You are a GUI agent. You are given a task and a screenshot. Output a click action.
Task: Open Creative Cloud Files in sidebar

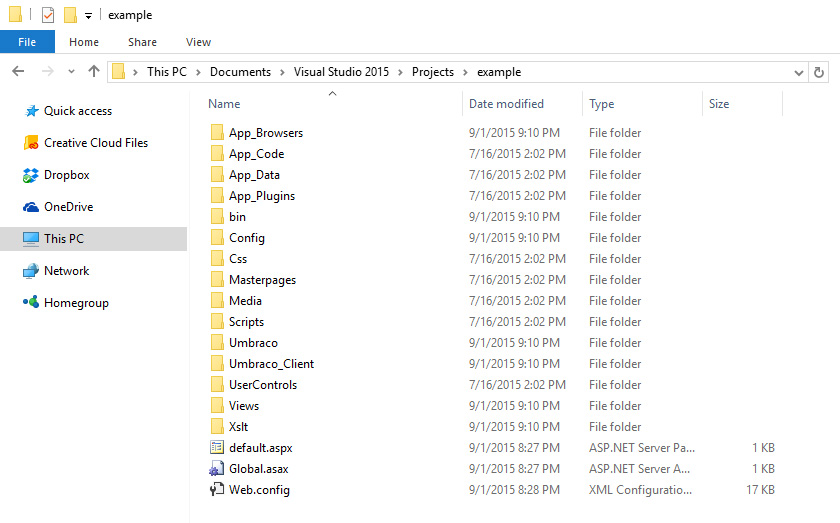pyautogui.click(x=95, y=143)
